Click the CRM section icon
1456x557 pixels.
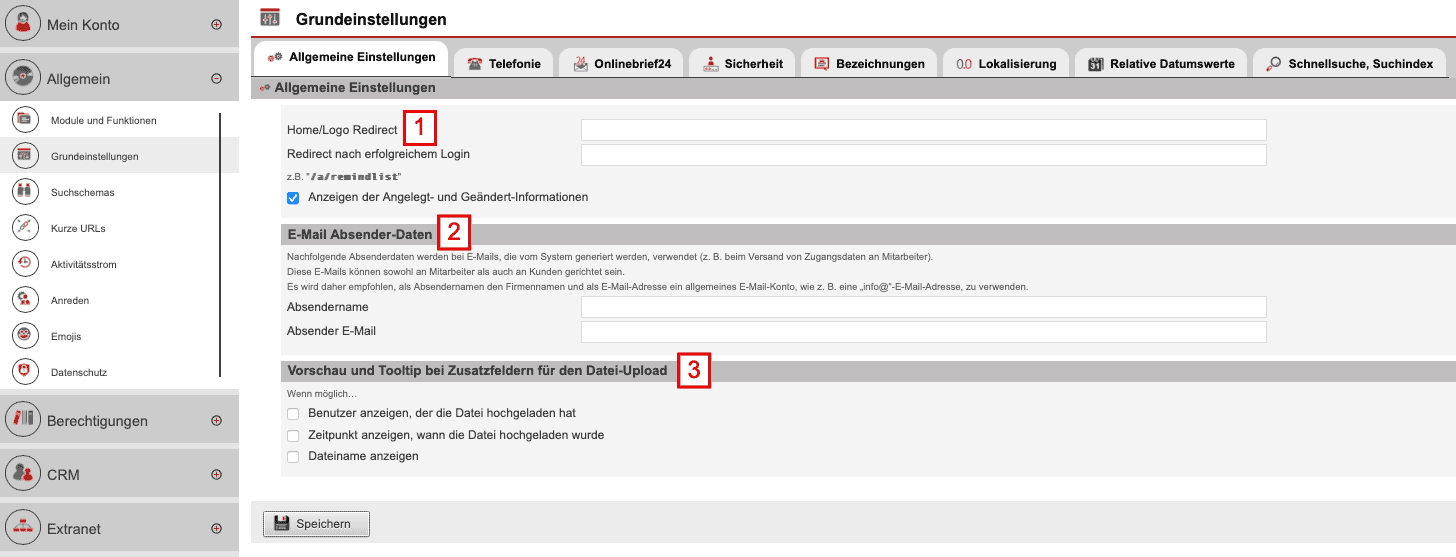(x=24, y=474)
